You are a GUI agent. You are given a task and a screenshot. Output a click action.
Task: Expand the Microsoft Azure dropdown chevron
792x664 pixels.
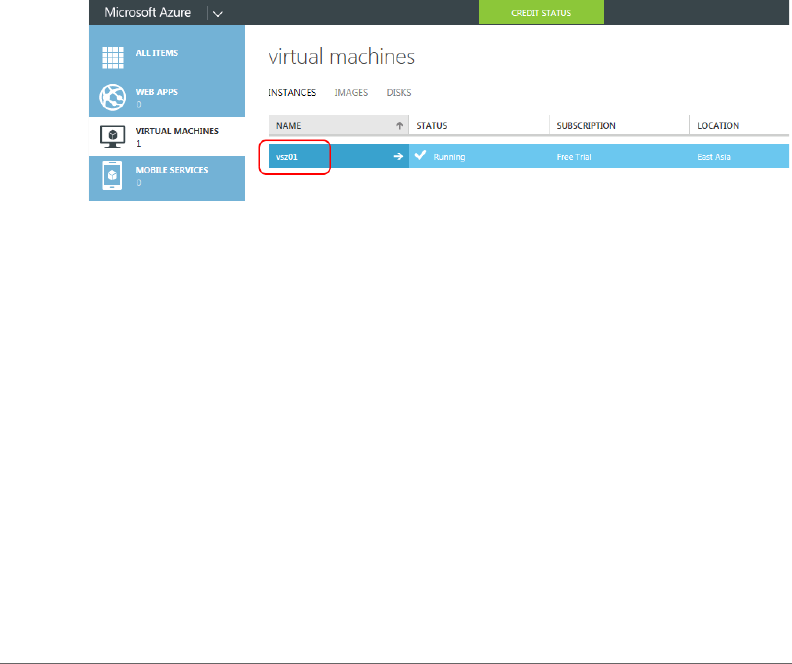coord(218,14)
